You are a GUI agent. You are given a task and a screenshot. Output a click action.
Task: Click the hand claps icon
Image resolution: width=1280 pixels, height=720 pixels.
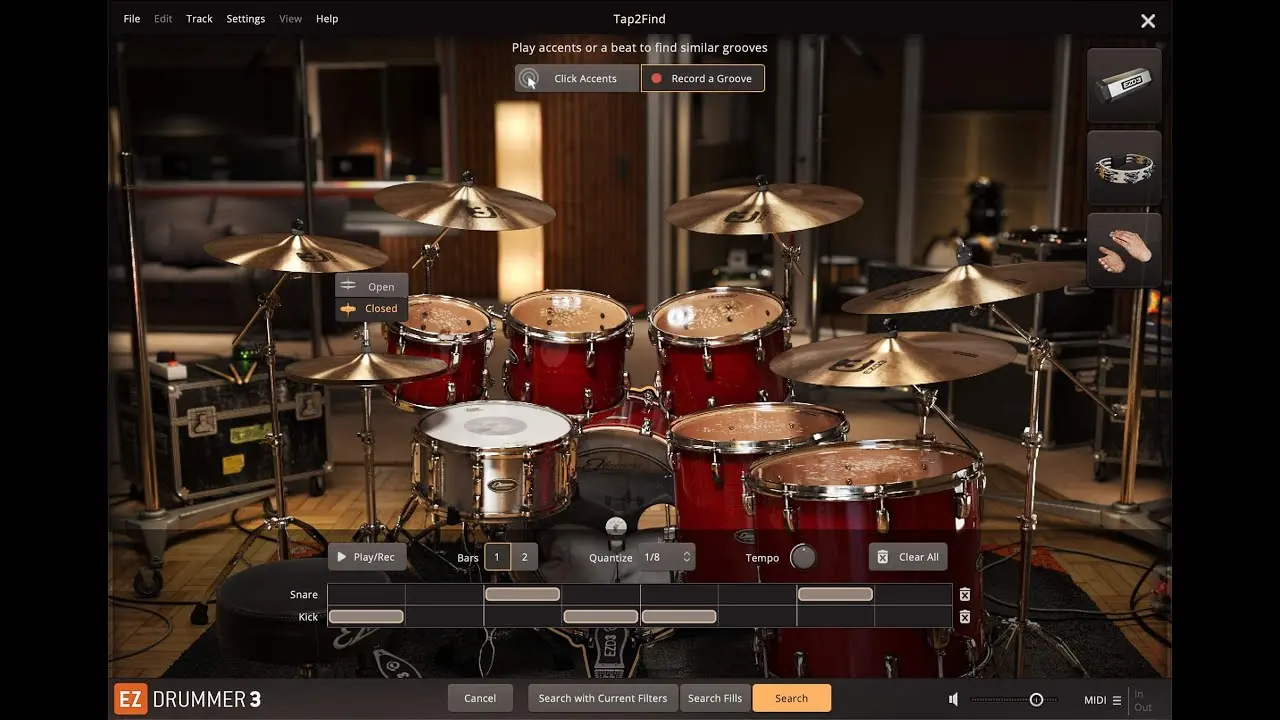(x=1124, y=250)
